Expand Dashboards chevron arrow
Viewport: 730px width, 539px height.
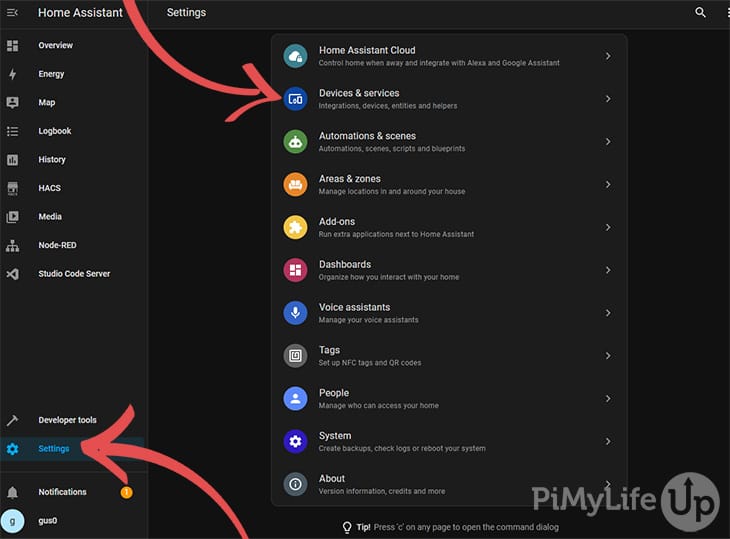(608, 270)
